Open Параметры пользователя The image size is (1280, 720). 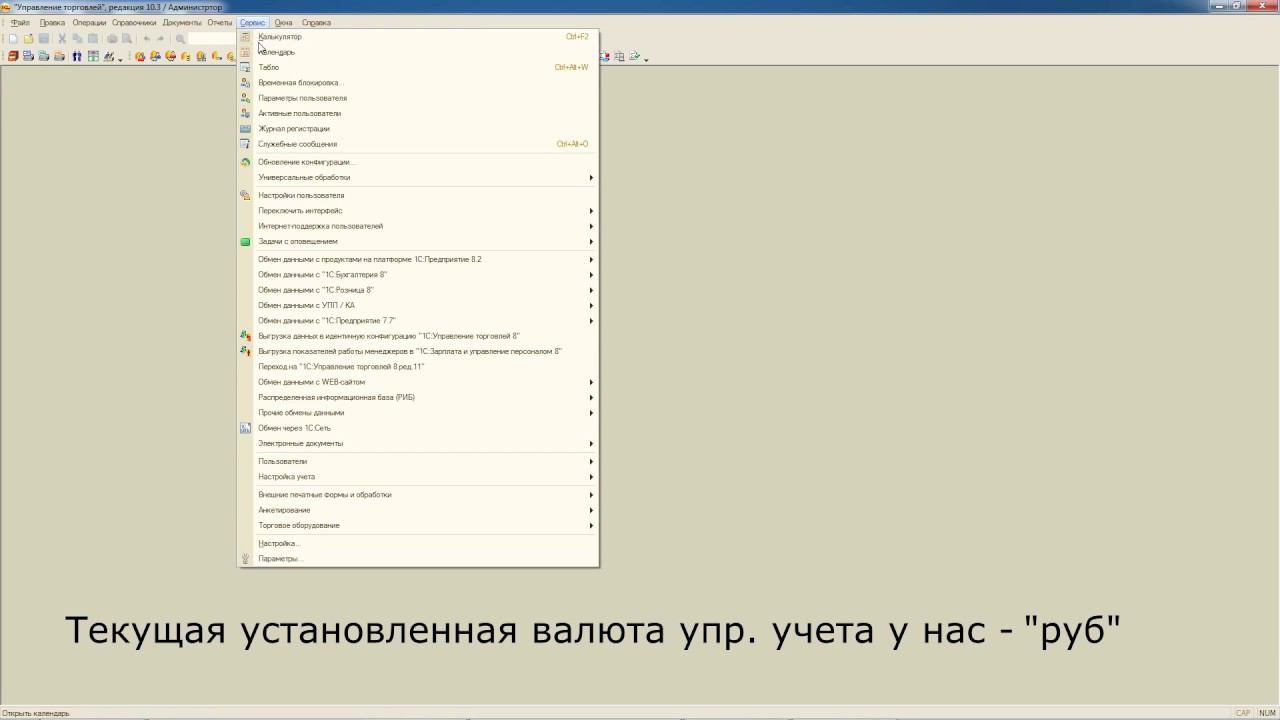[418, 98]
